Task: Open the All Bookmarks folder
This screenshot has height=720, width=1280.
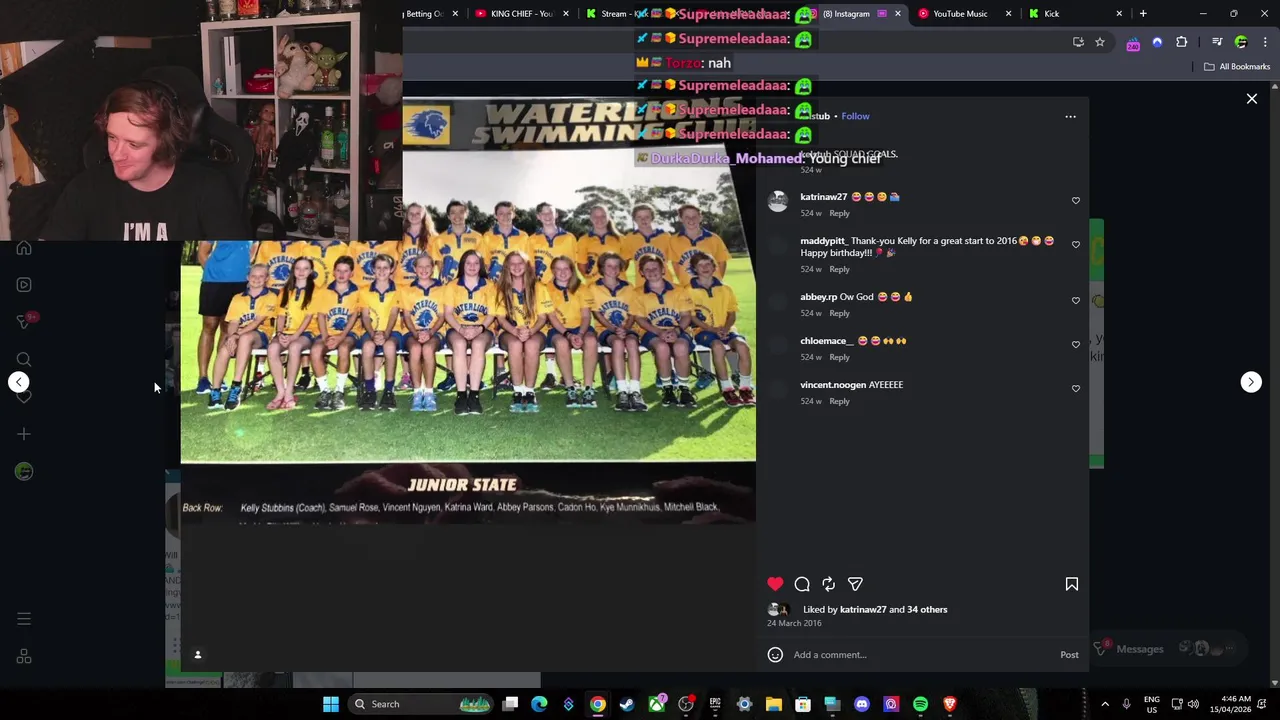Action: (x=1237, y=67)
